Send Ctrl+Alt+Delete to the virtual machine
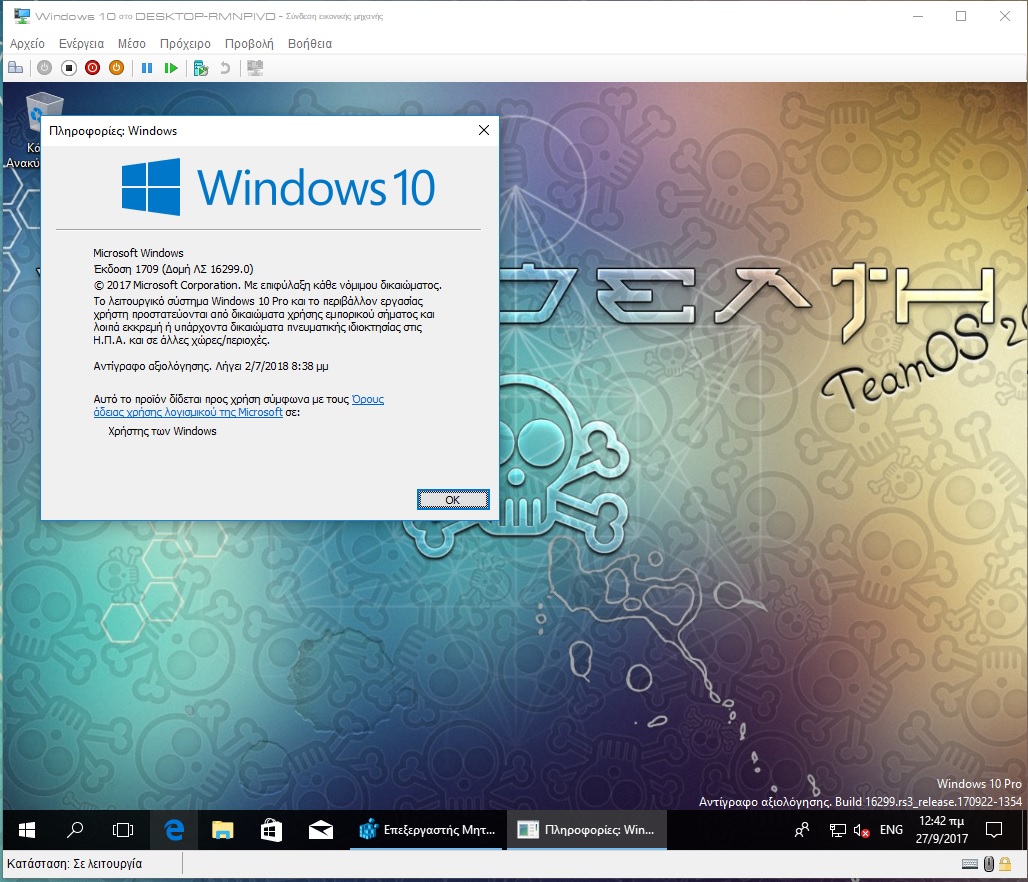The height and width of the screenshot is (882, 1028). 16,68
